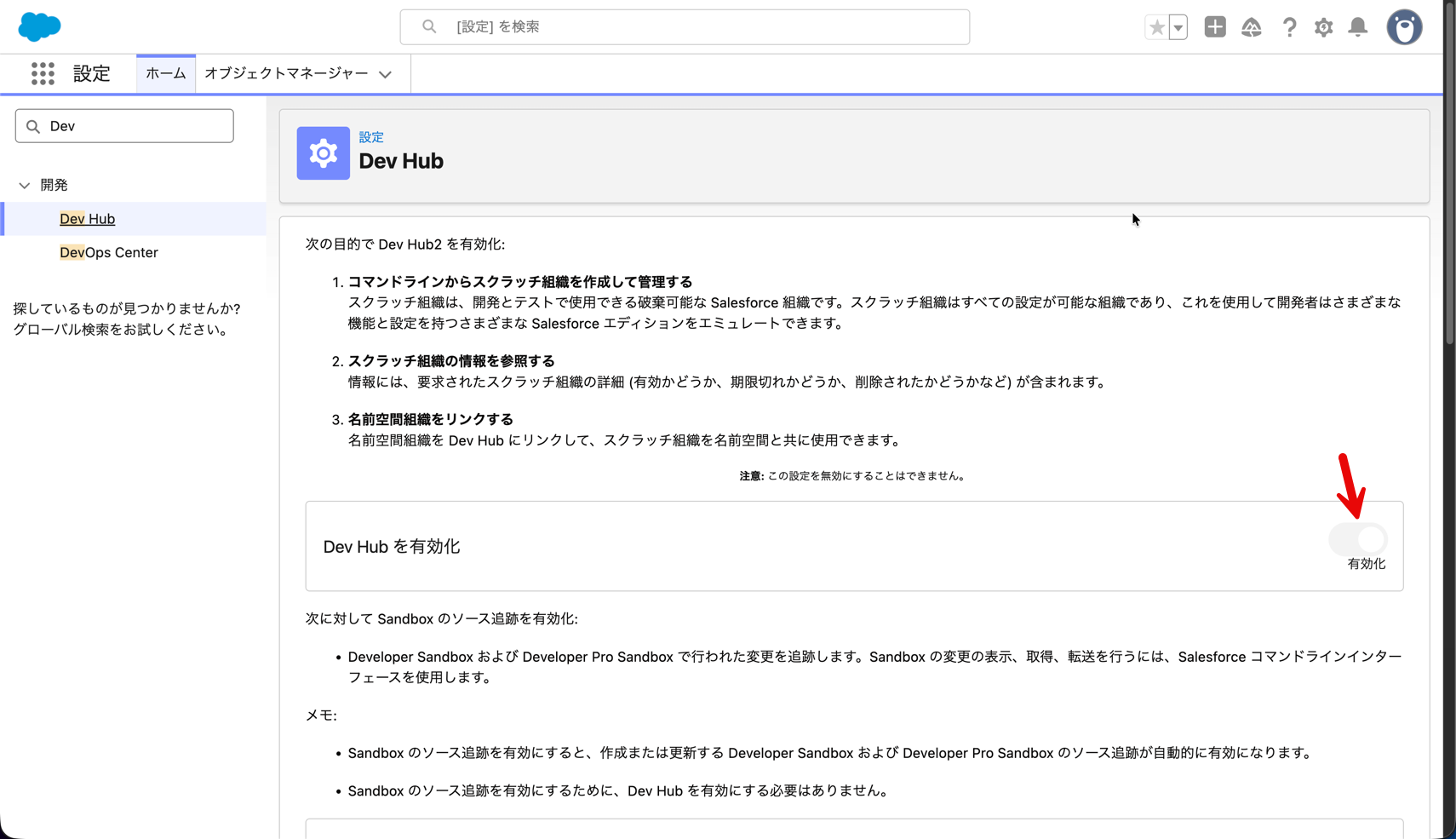This screenshot has width=1456, height=839.
Task: Enable the Dev Hub toggle switch
Action: pyautogui.click(x=1358, y=539)
